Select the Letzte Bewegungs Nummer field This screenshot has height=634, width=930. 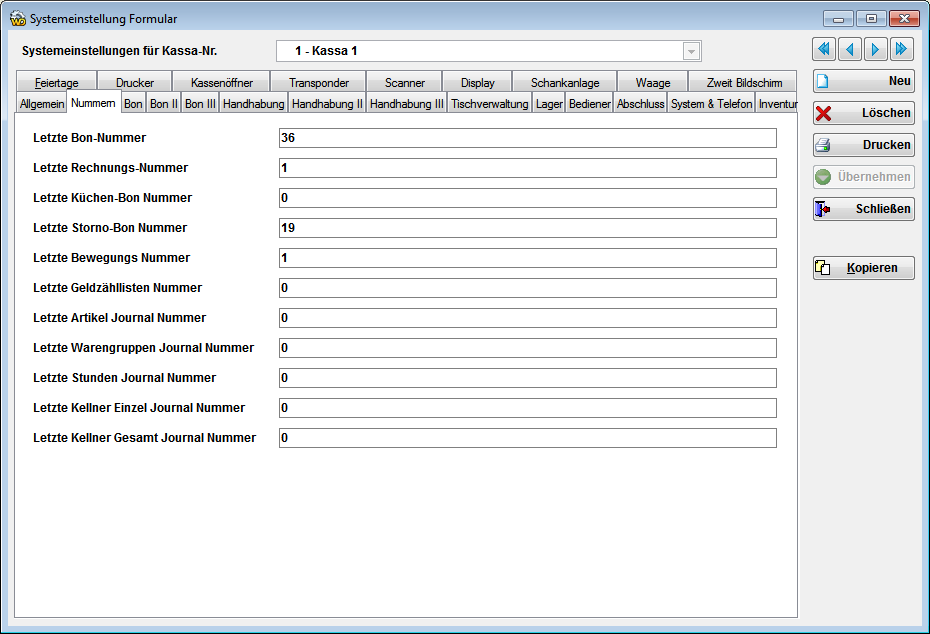click(527, 258)
